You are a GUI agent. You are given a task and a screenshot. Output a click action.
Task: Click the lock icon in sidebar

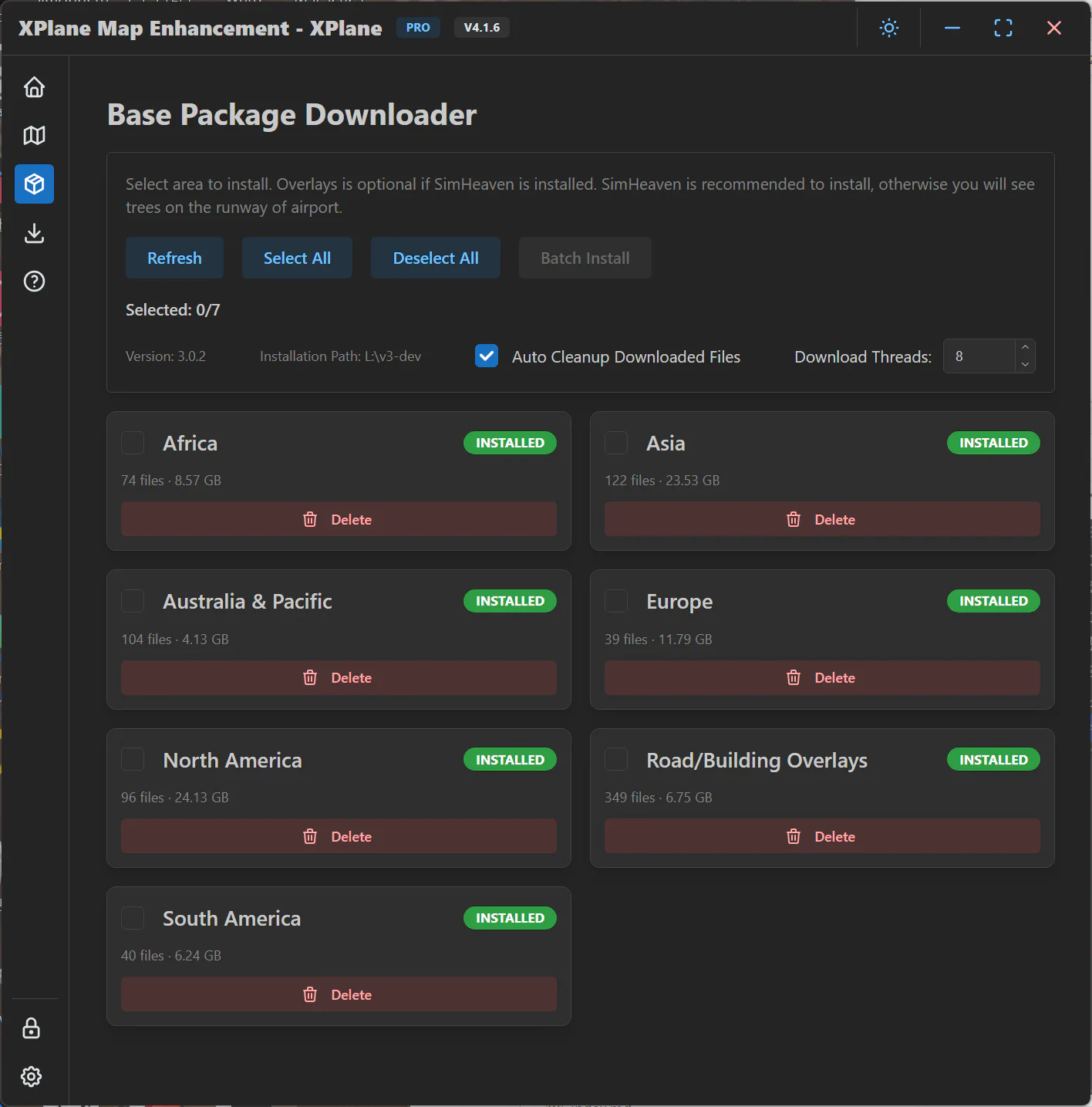[x=32, y=1028]
